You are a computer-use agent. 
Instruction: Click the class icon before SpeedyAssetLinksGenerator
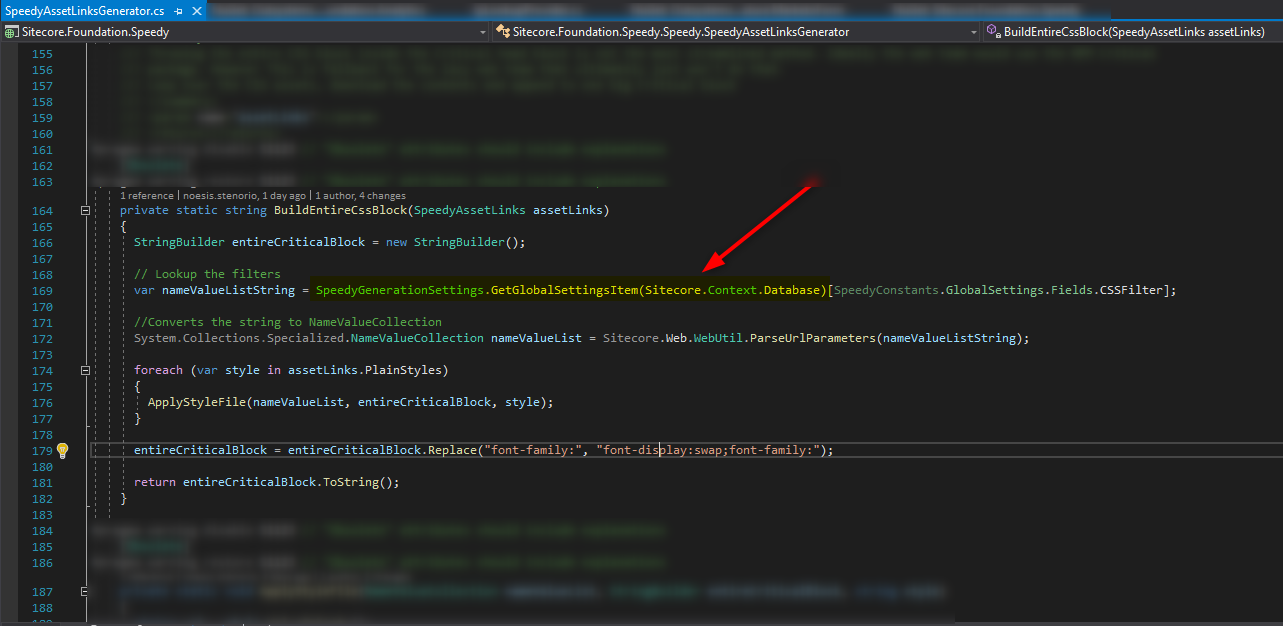click(504, 31)
